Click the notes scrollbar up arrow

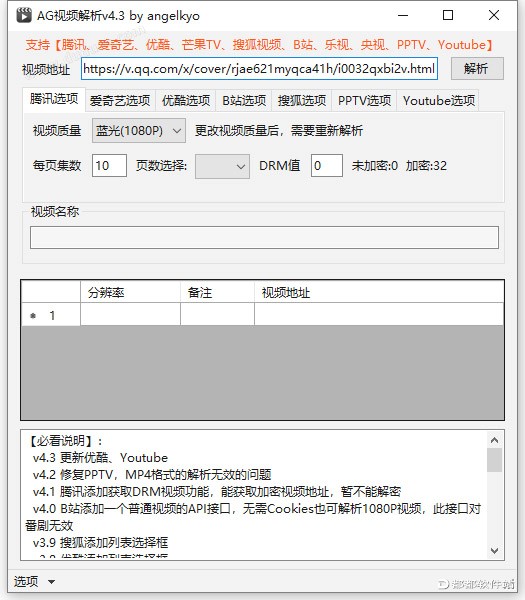(494, 440)
